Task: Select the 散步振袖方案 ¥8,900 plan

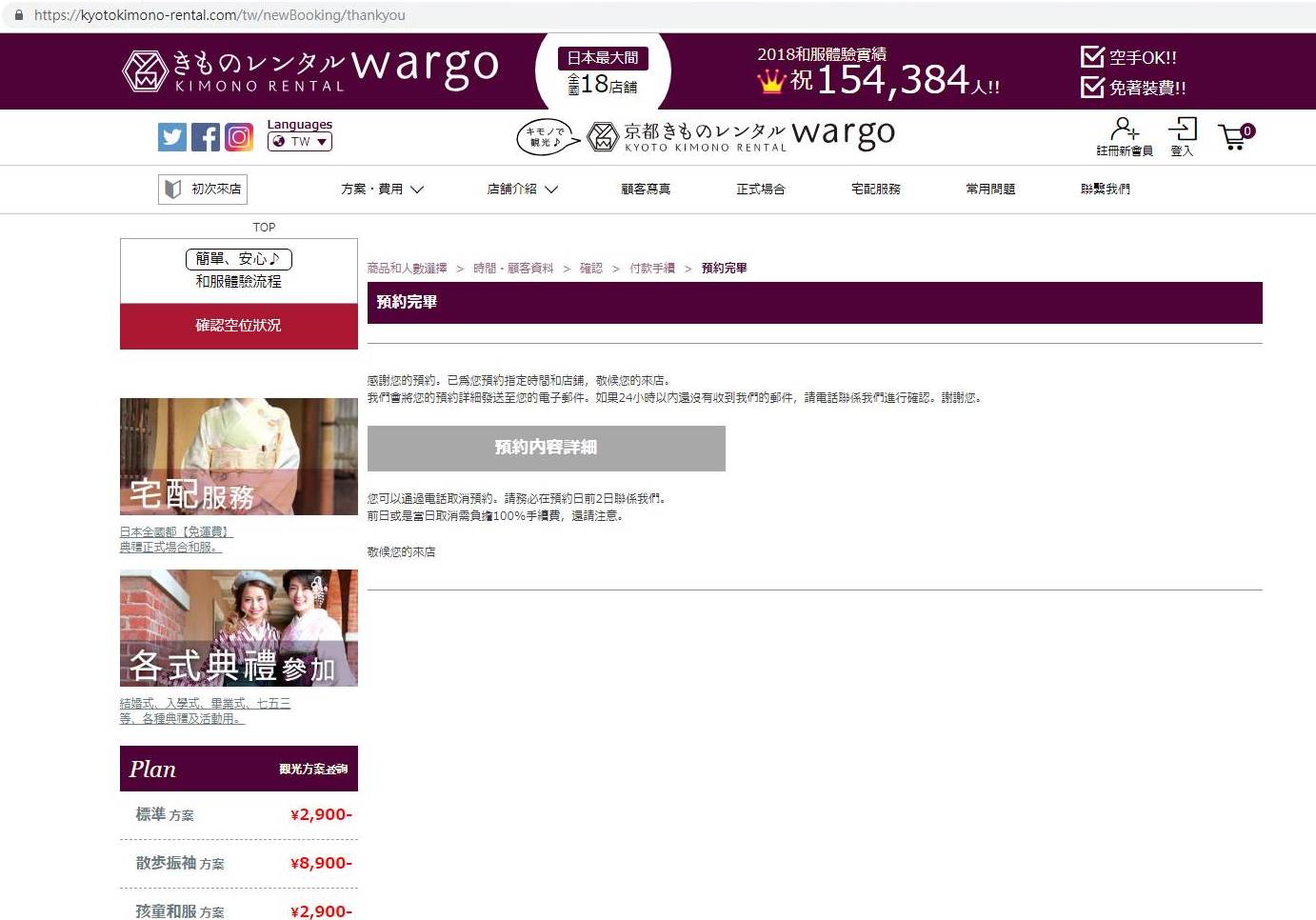Action: pos(239,864)
